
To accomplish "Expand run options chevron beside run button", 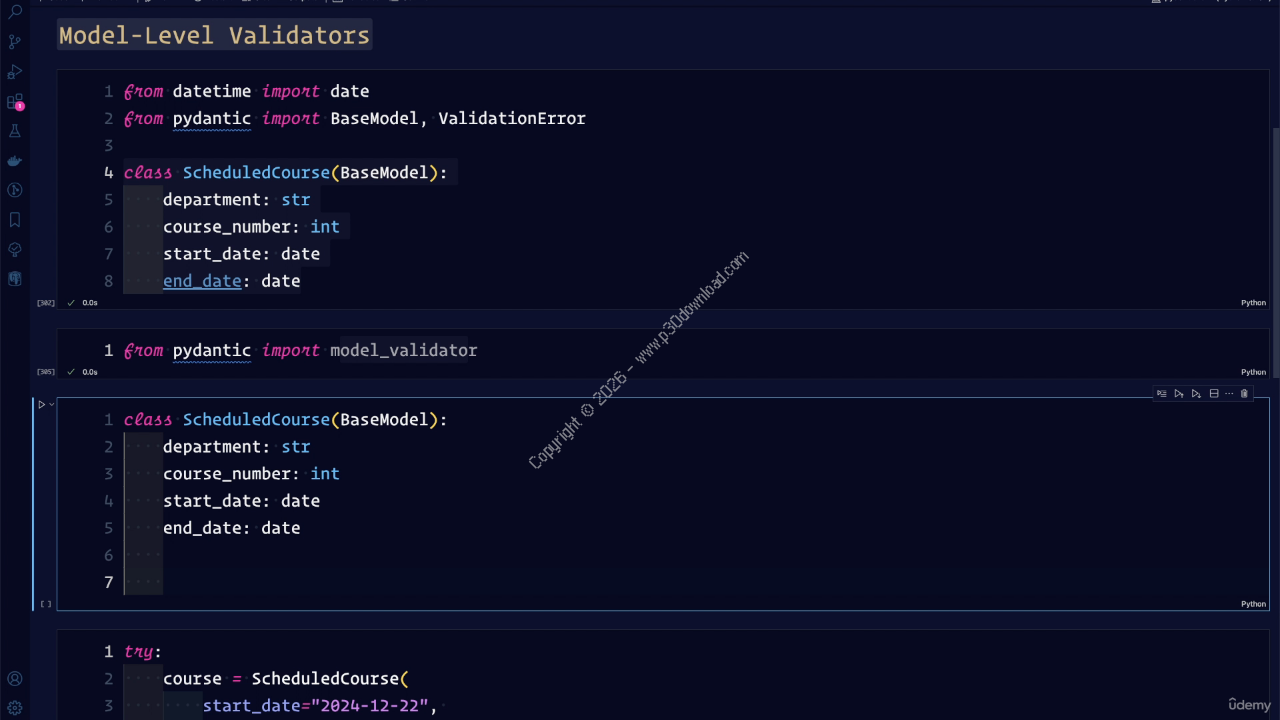I will (52, 405).
